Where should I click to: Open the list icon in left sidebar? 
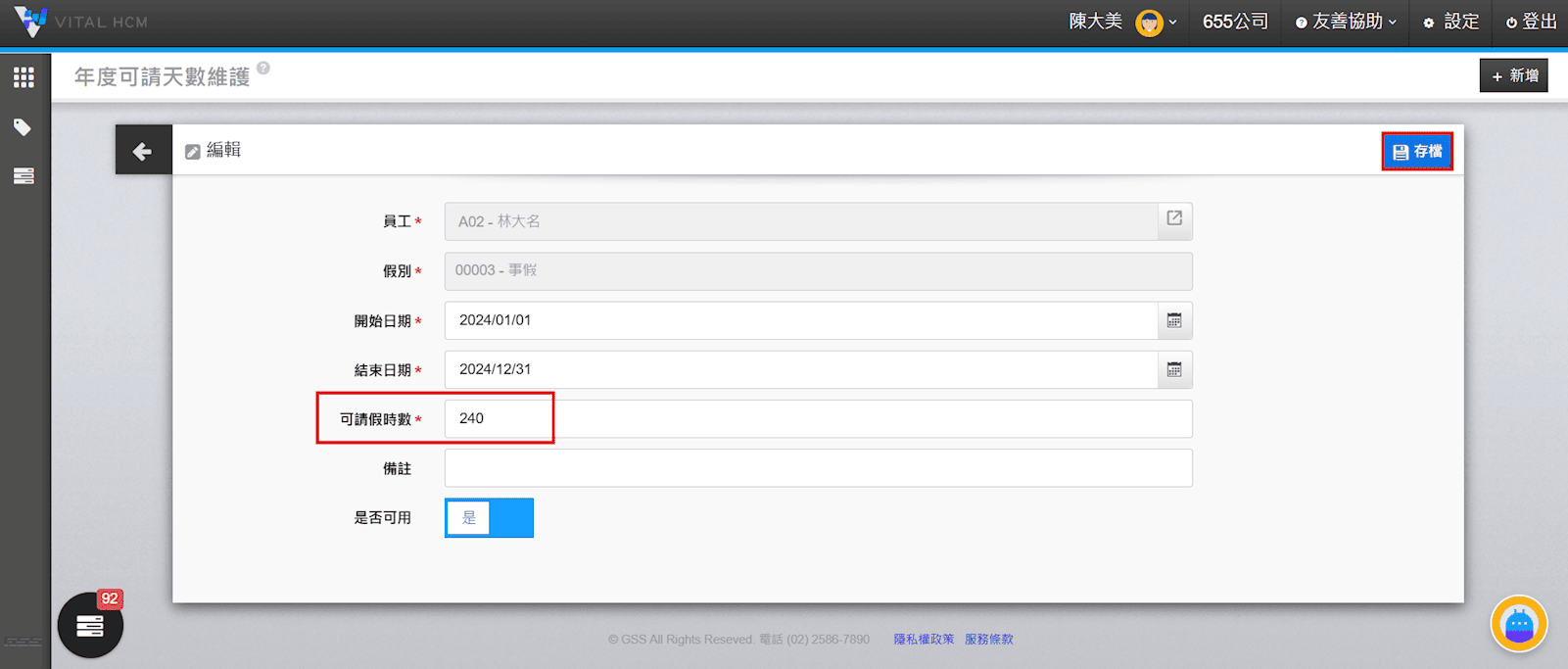(x=24, y=176)
